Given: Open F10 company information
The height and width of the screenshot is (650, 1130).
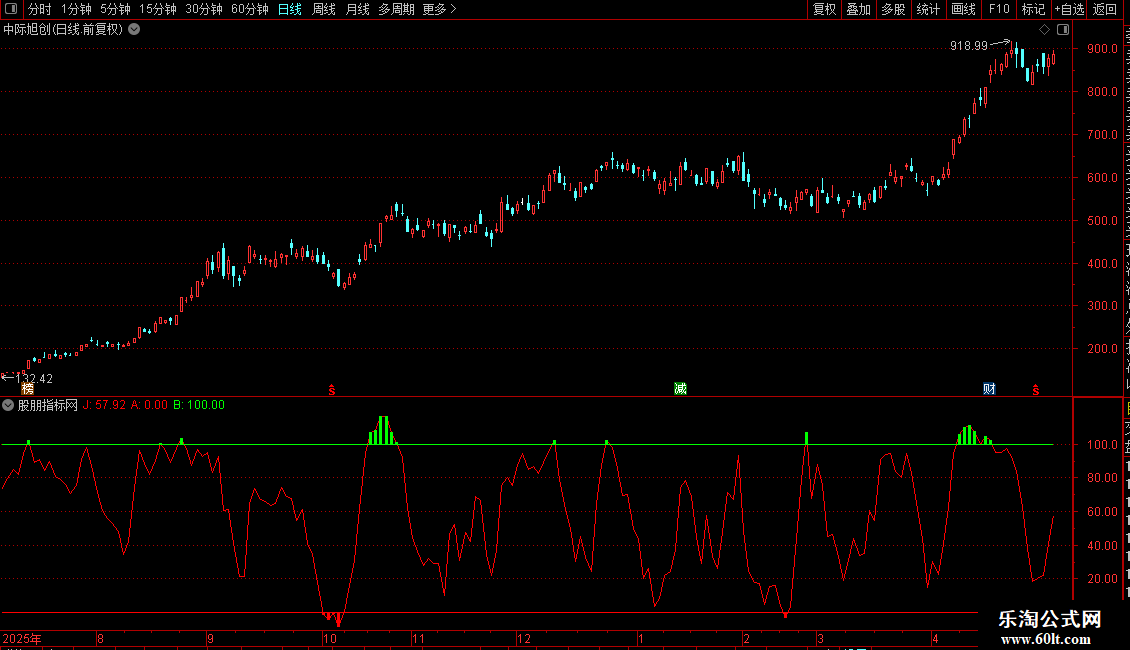Looking at the screenshot, I should pyautogui.click(x=999, y=9).
